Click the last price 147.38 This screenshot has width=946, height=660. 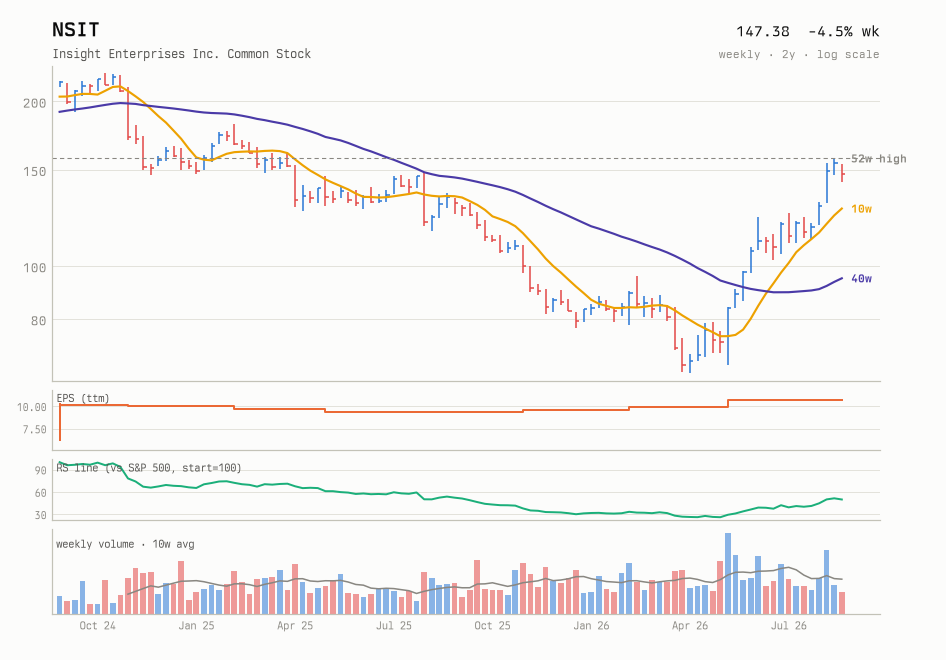pos(763,31)
